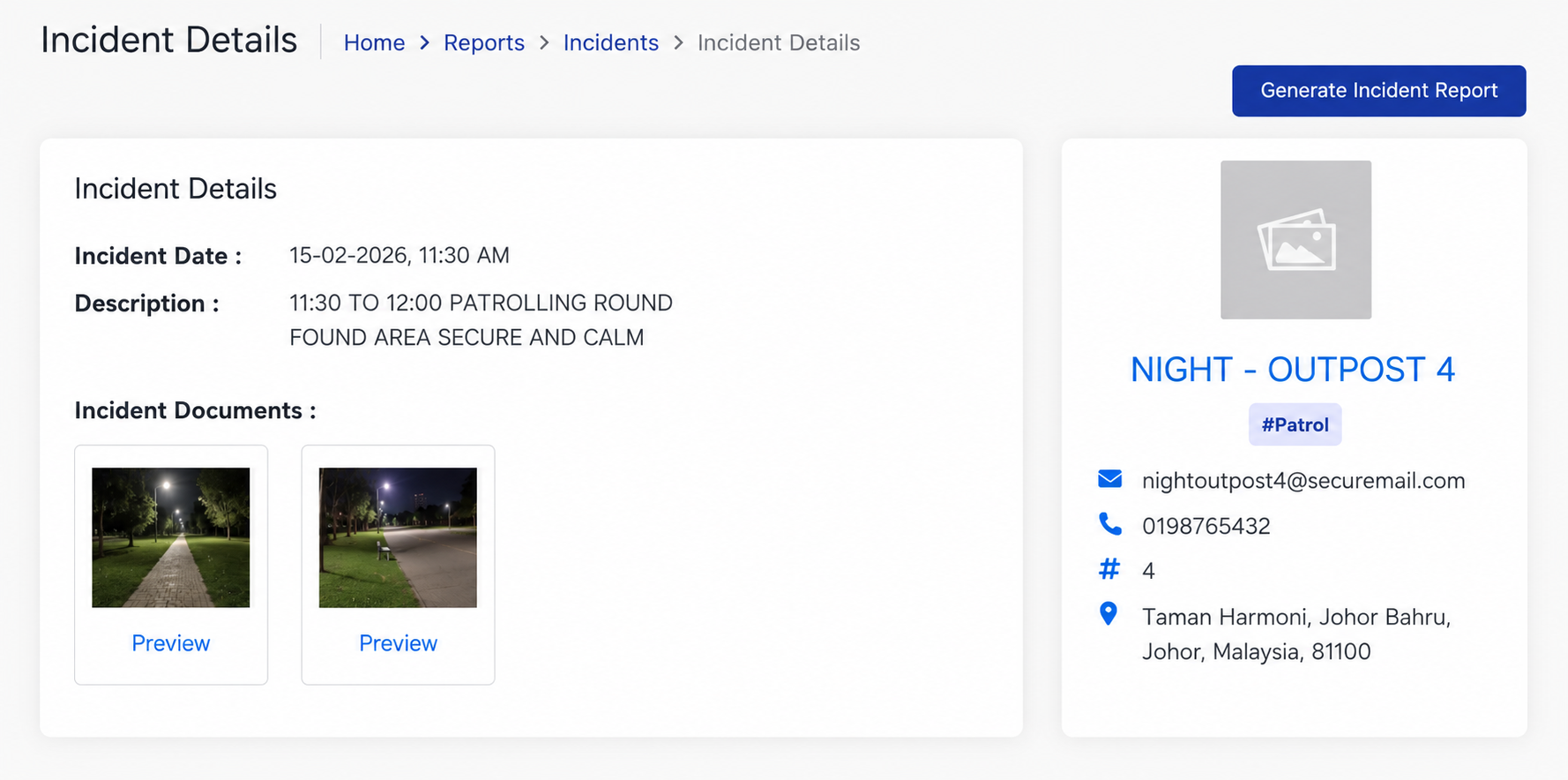Viewport: 1568px width, 780px height.
Task: Click the placeholder profile image
Action: point(1295,240)
